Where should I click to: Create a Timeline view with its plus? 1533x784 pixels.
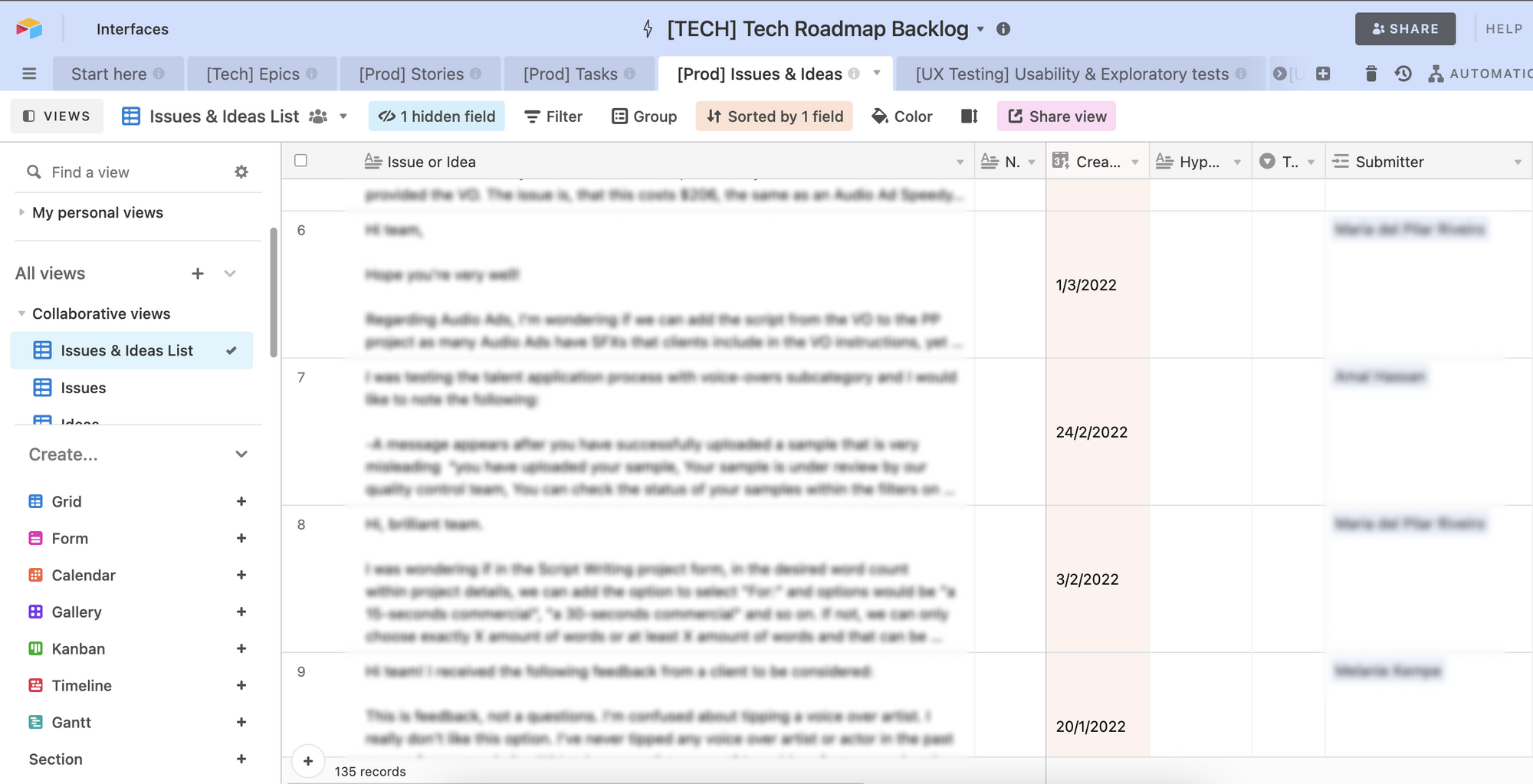pos(241,685)
